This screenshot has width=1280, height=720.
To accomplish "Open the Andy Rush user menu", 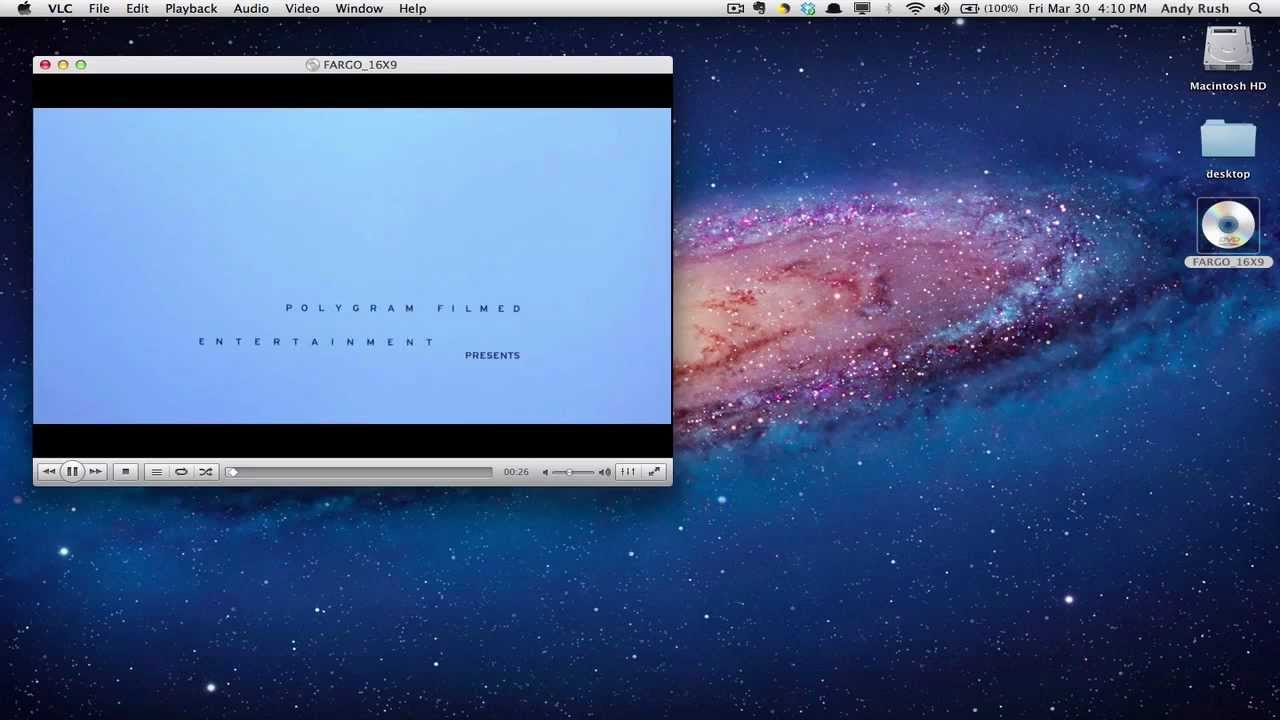I will (x=1195, y=8).
